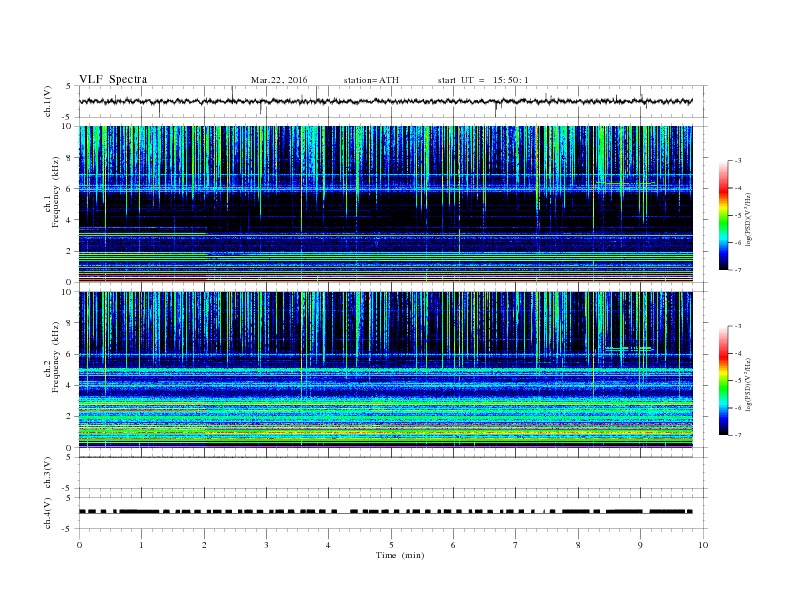Click the 'ch.1(V)' waveform axis label
Image resolution: width=792 pixels, height=612 pixels.
48,101
